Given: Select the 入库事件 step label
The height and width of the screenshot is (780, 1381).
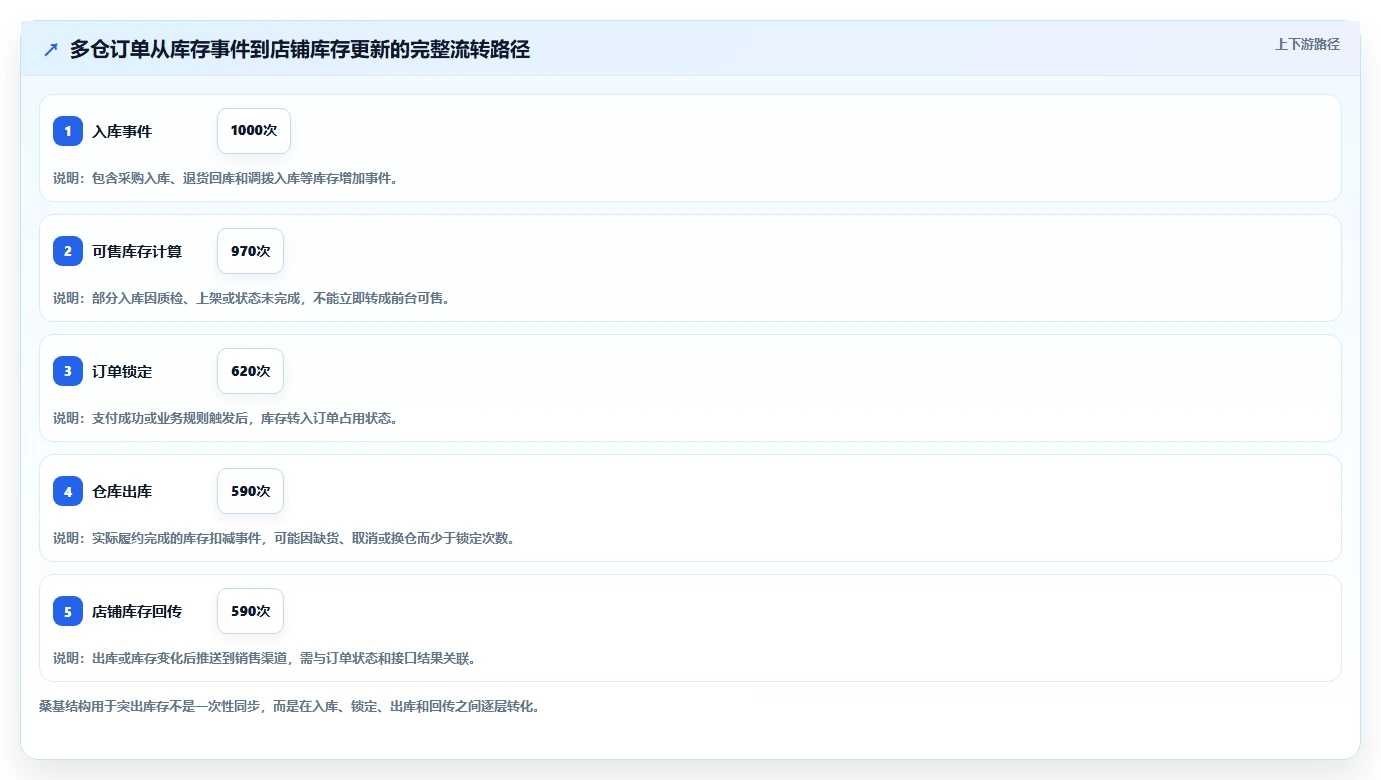Looking at the screenshot, I should click(x=122, y=131).
